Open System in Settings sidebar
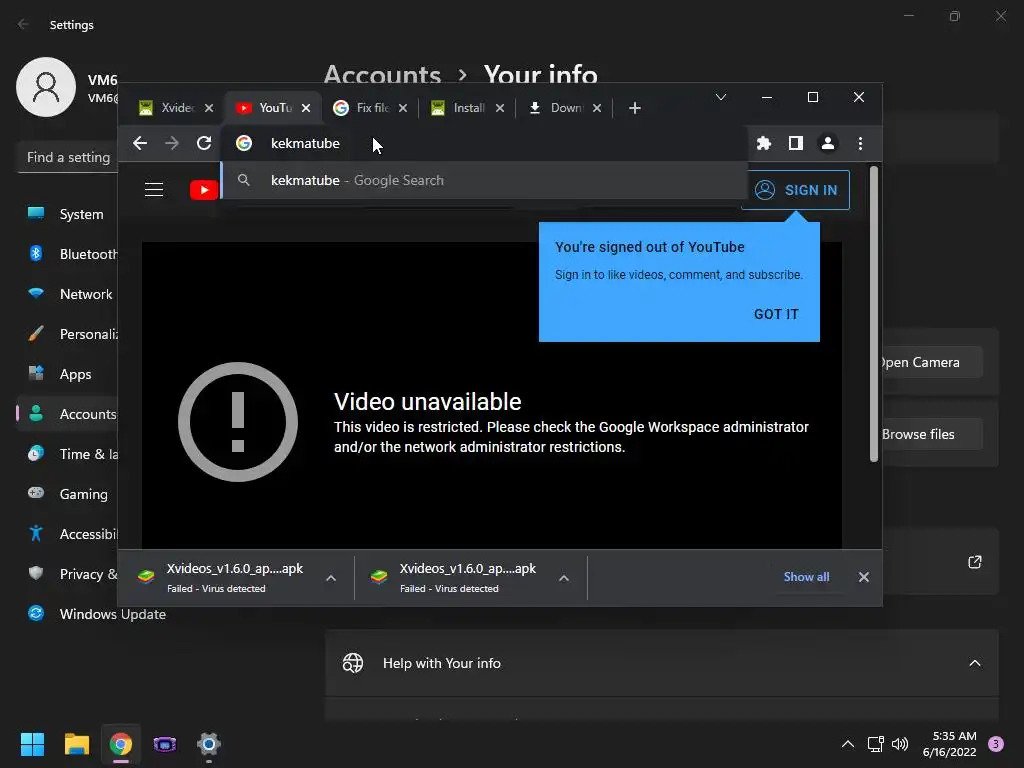1024x768 pixels. click(x=67, y=214)
